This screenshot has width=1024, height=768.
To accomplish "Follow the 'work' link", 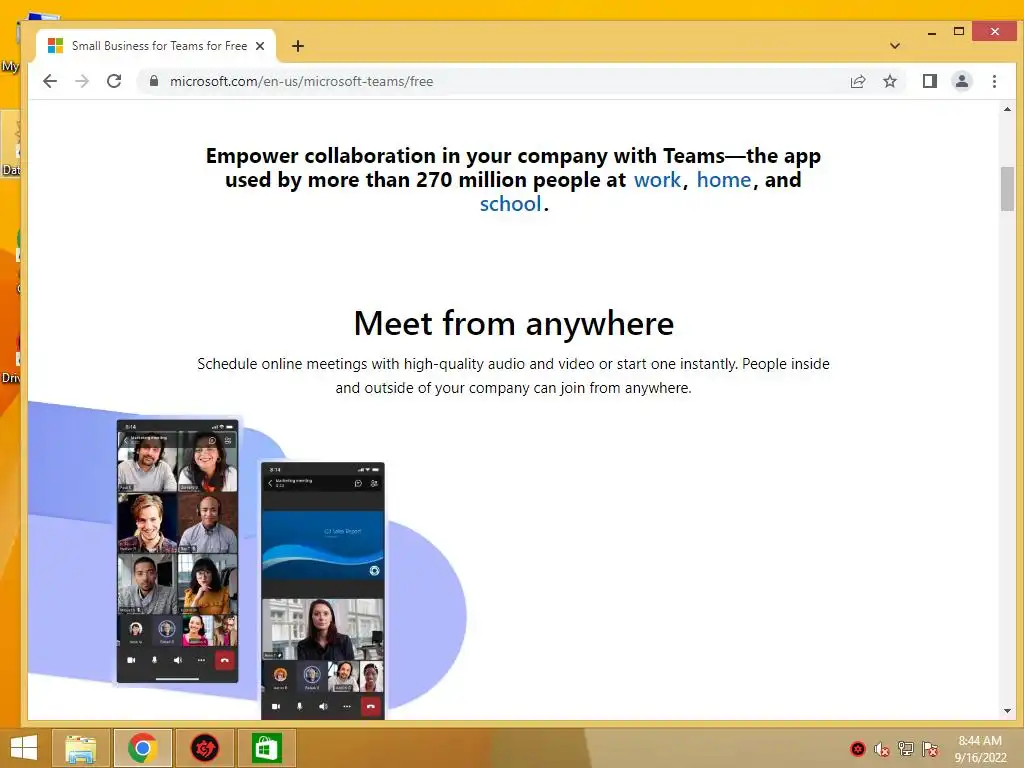I will click(657, 180).
